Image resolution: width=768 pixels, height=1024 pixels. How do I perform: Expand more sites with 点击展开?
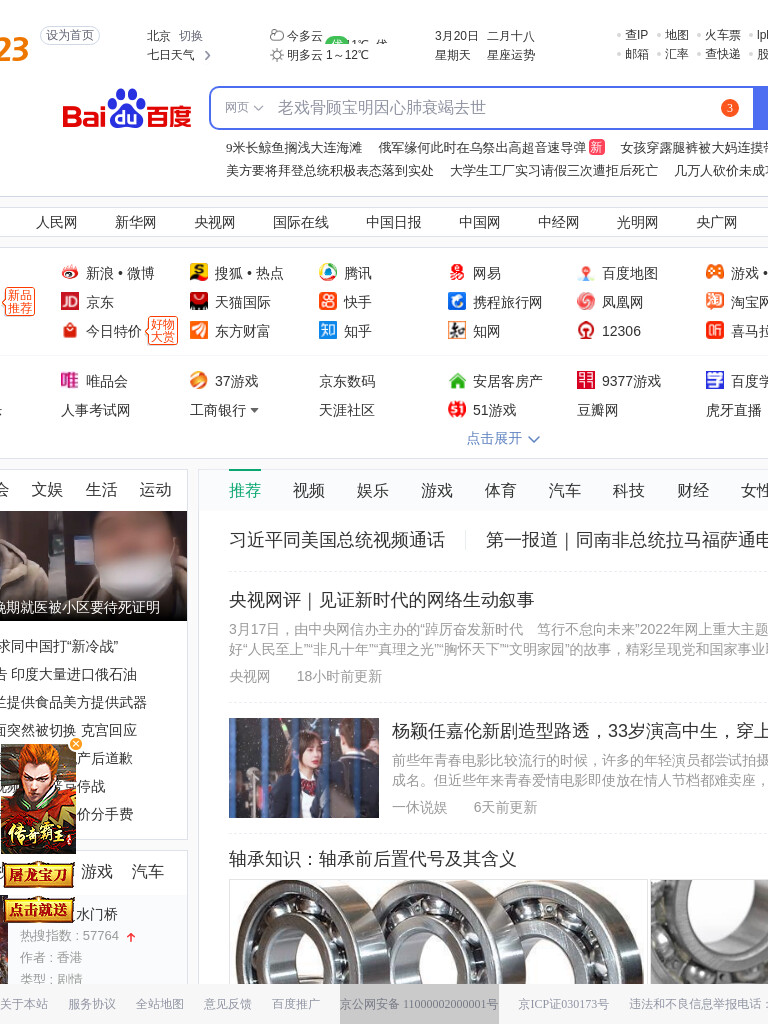(x=503, y=438)
